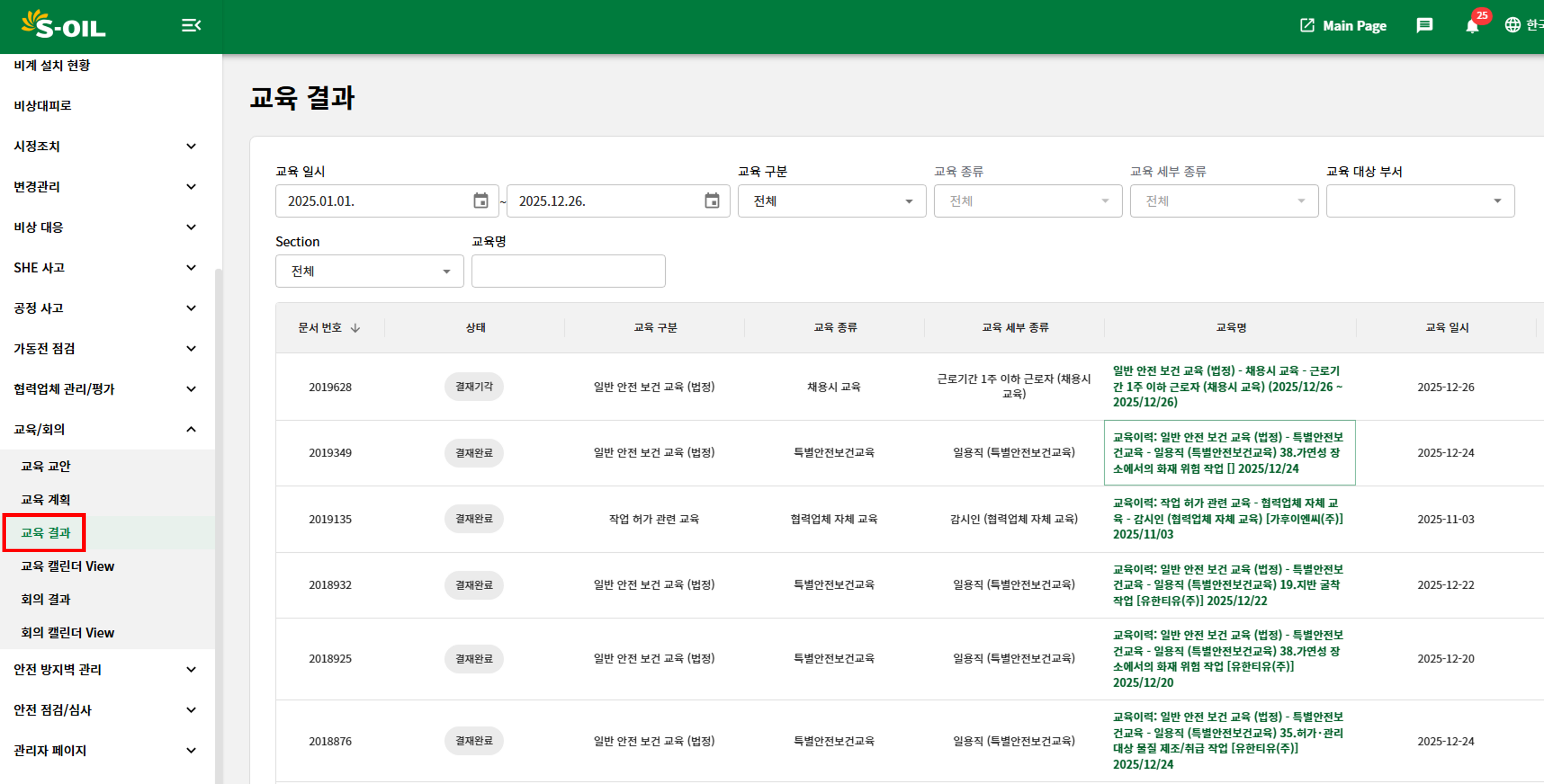This screenshot has height=784, width=1544.
Task: Open the Section 전체 dropdown
Action: 369,271
